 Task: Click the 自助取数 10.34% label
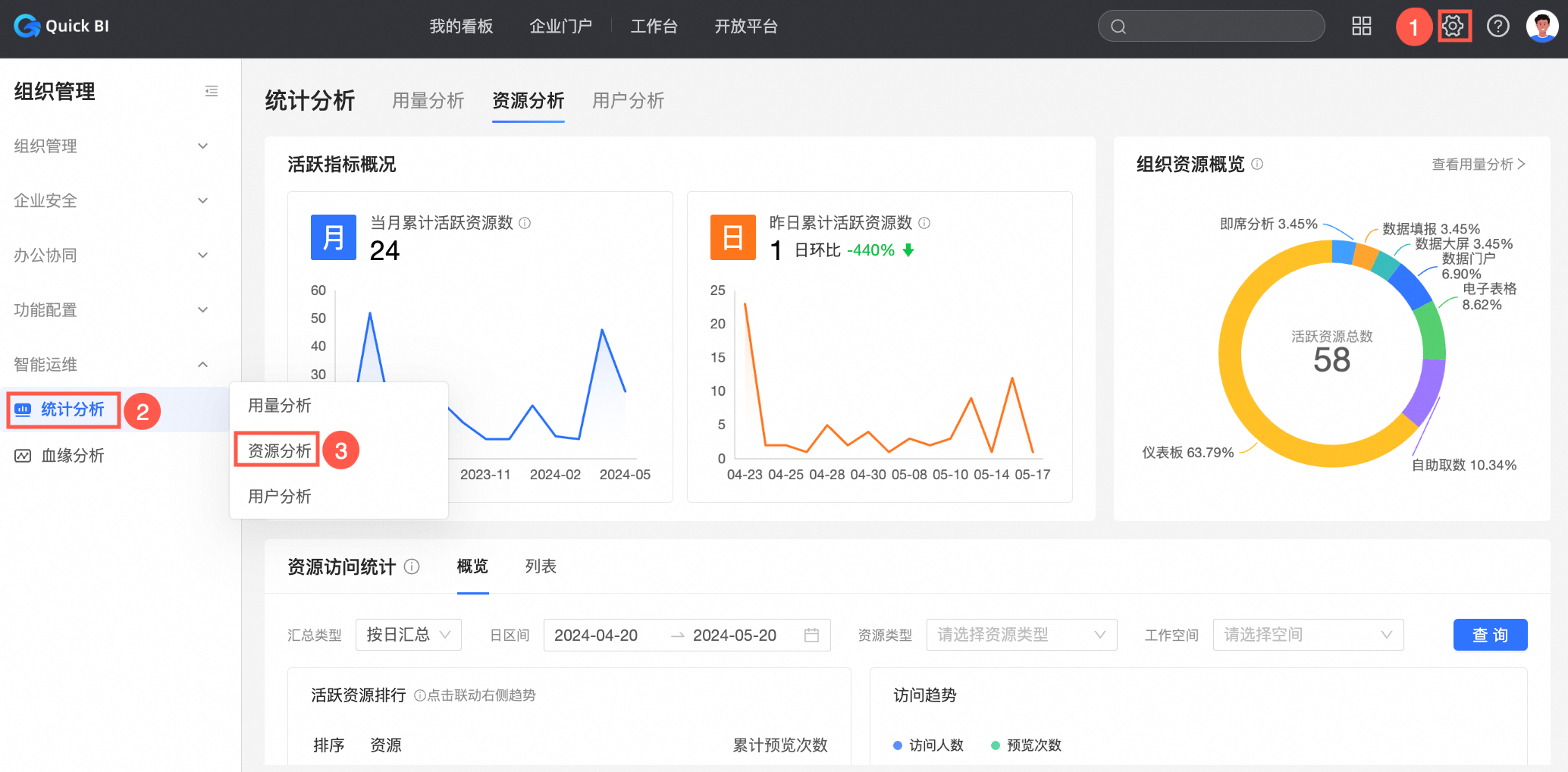1464,465
